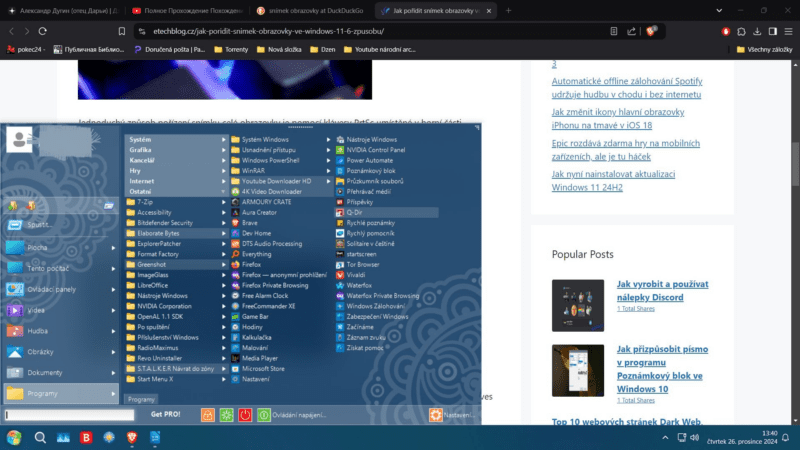Viewport: 800px width, 450px height.
Task: Click the Discord stickers post thumbnail
Action: coord(578,306)
